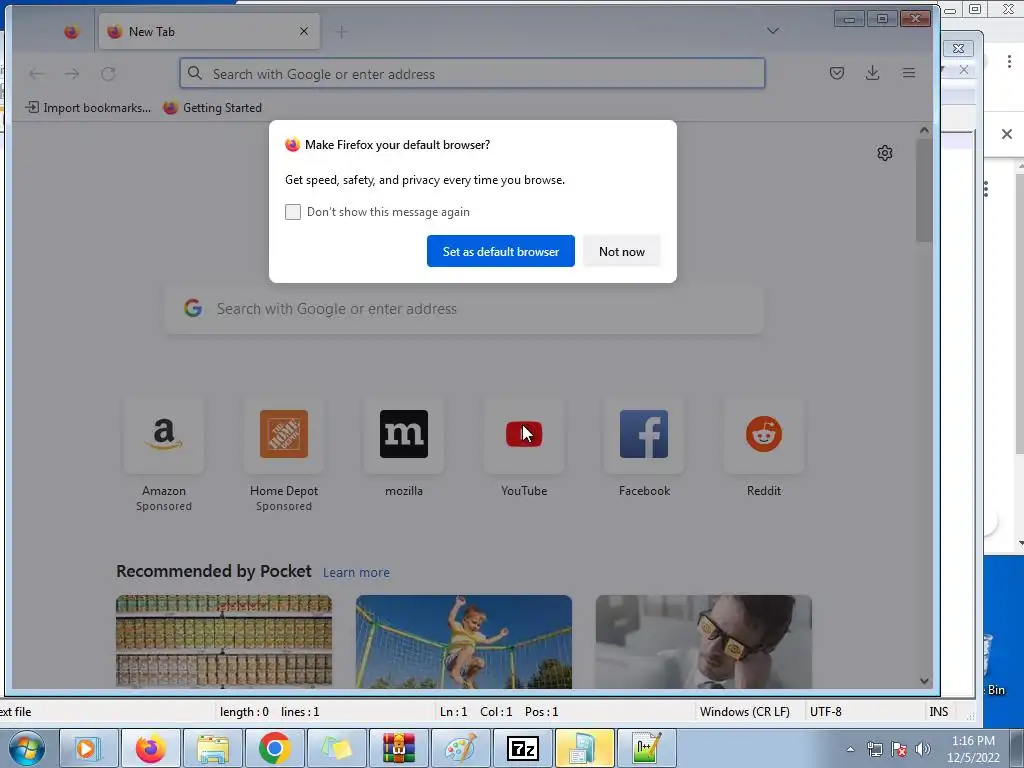Screen dimensions: 1024x768
Task: Click Set as default browser button
Action: [x=501, y=251]
